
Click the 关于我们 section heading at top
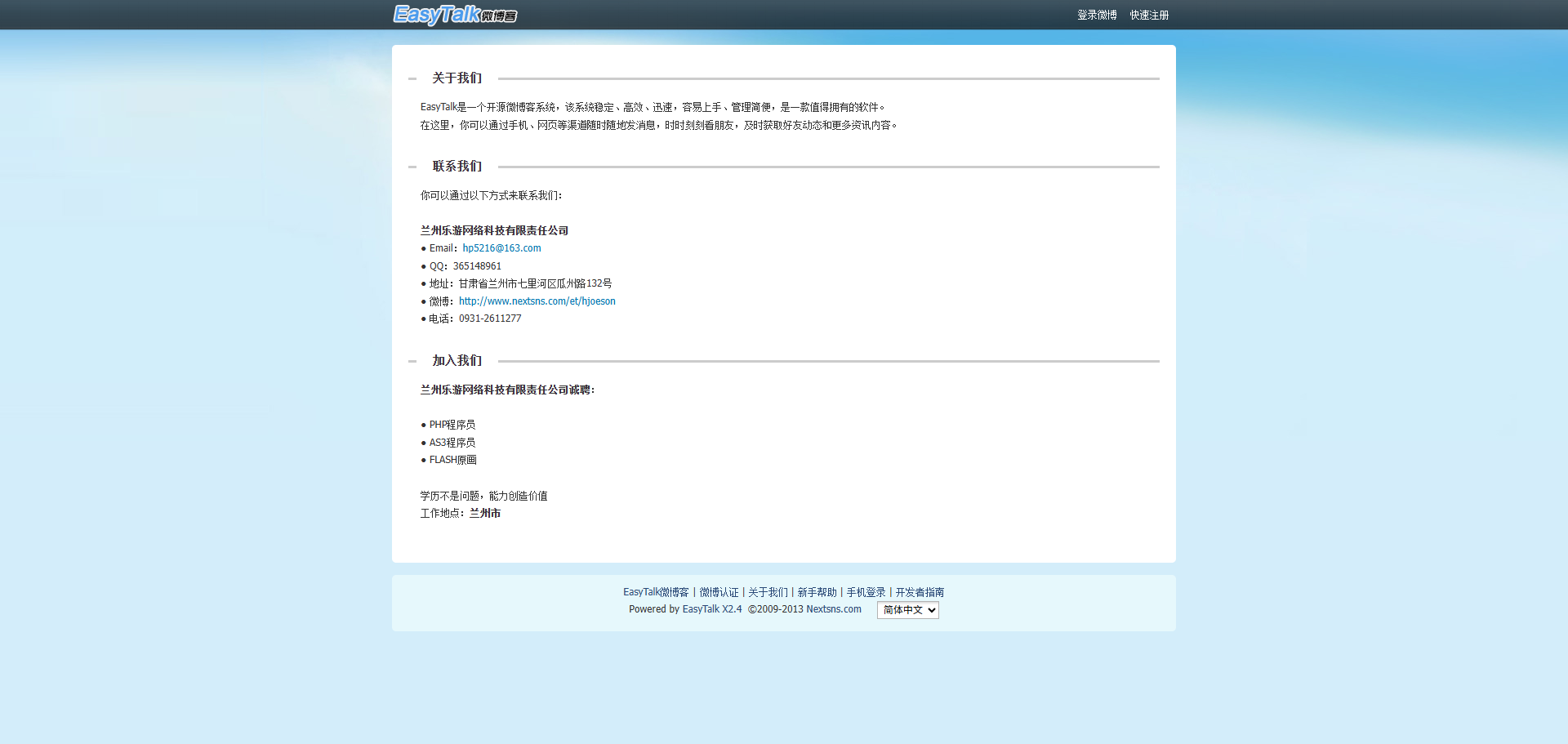tap(457, 78)
